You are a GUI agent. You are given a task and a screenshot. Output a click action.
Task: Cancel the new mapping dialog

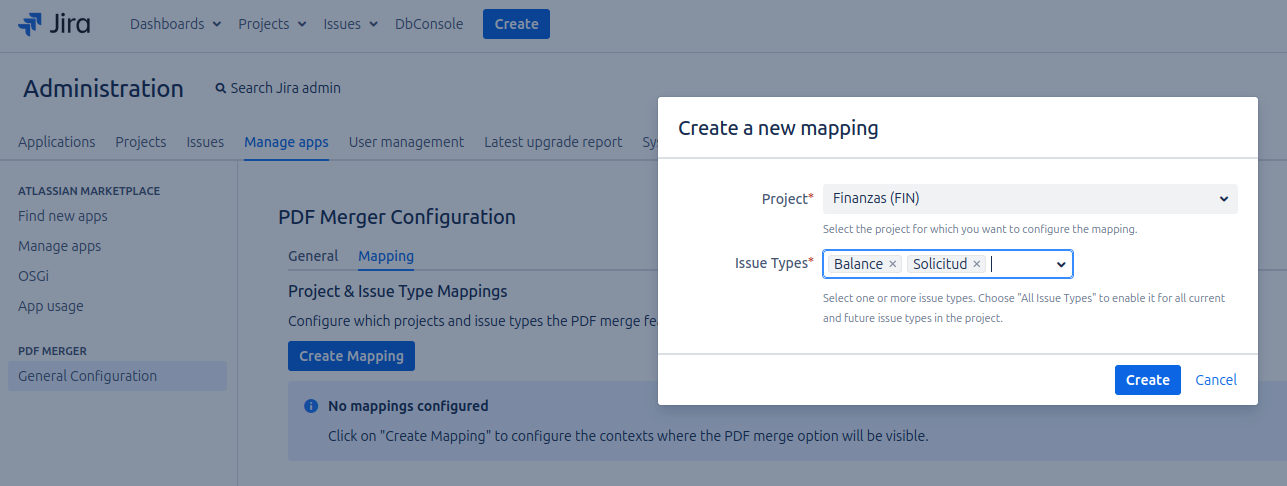(1216, 380)
